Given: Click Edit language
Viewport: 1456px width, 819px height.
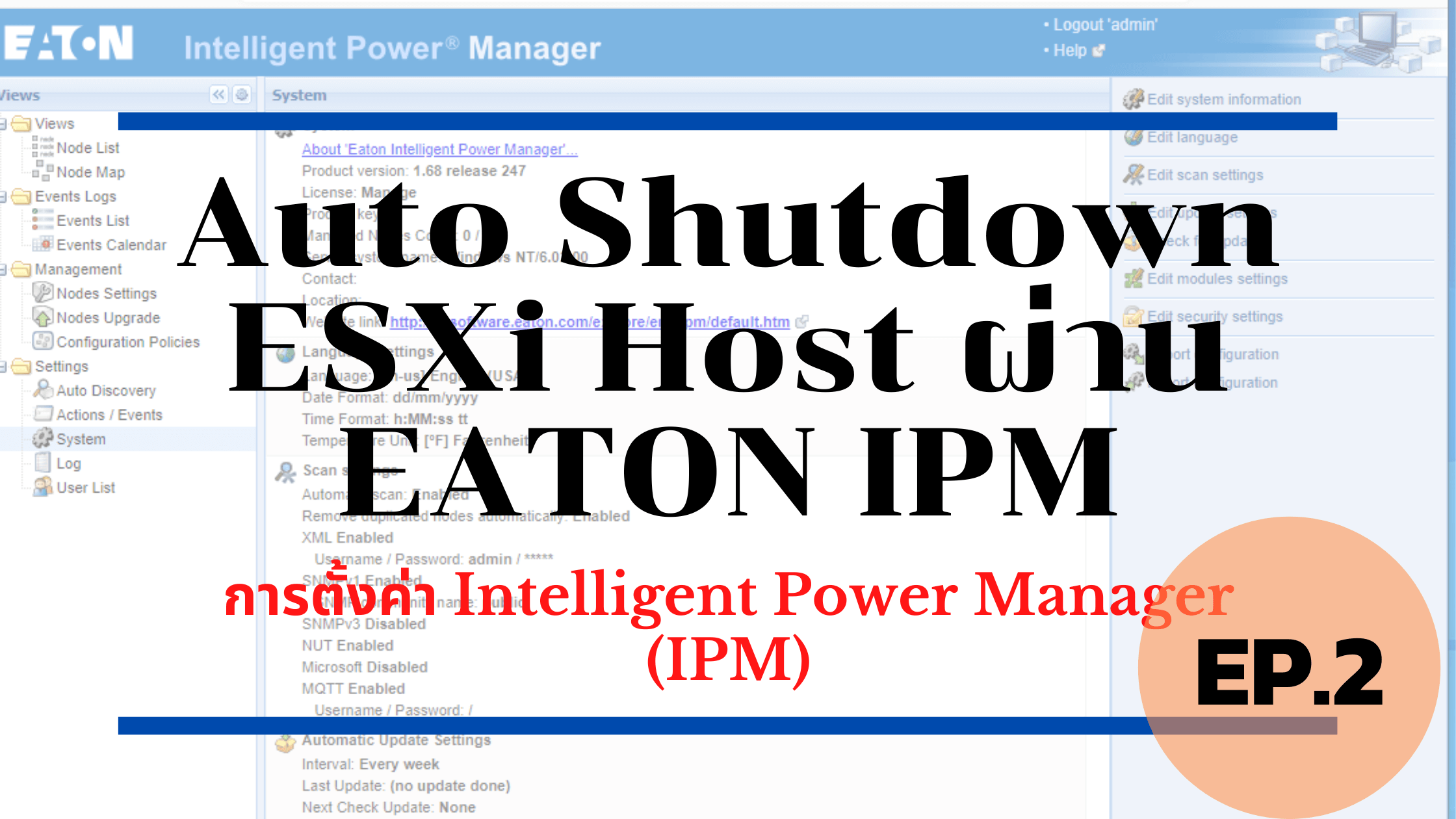Looking at the screenshot, I should (x=1192, y=137).
